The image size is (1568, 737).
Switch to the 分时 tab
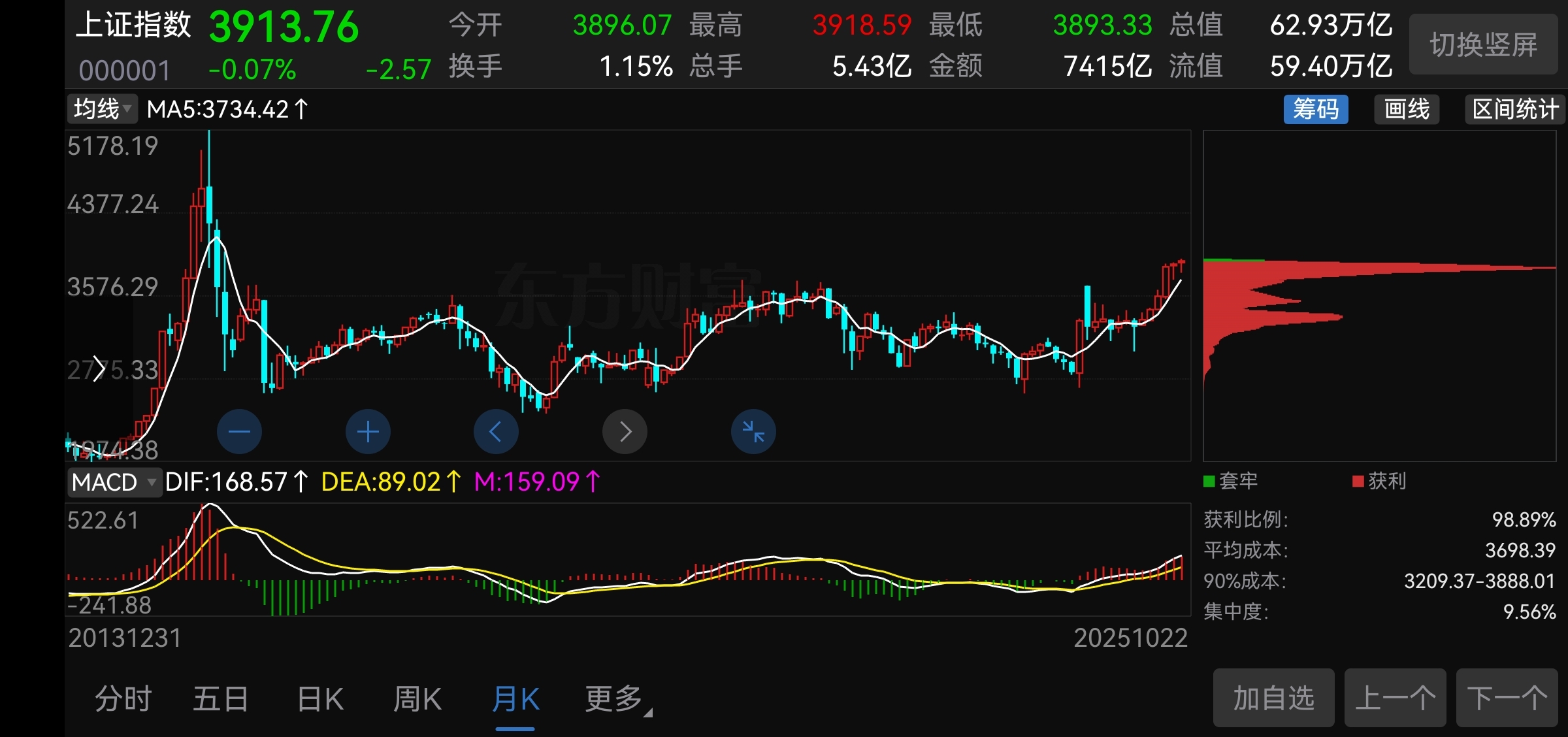point(123,699)
